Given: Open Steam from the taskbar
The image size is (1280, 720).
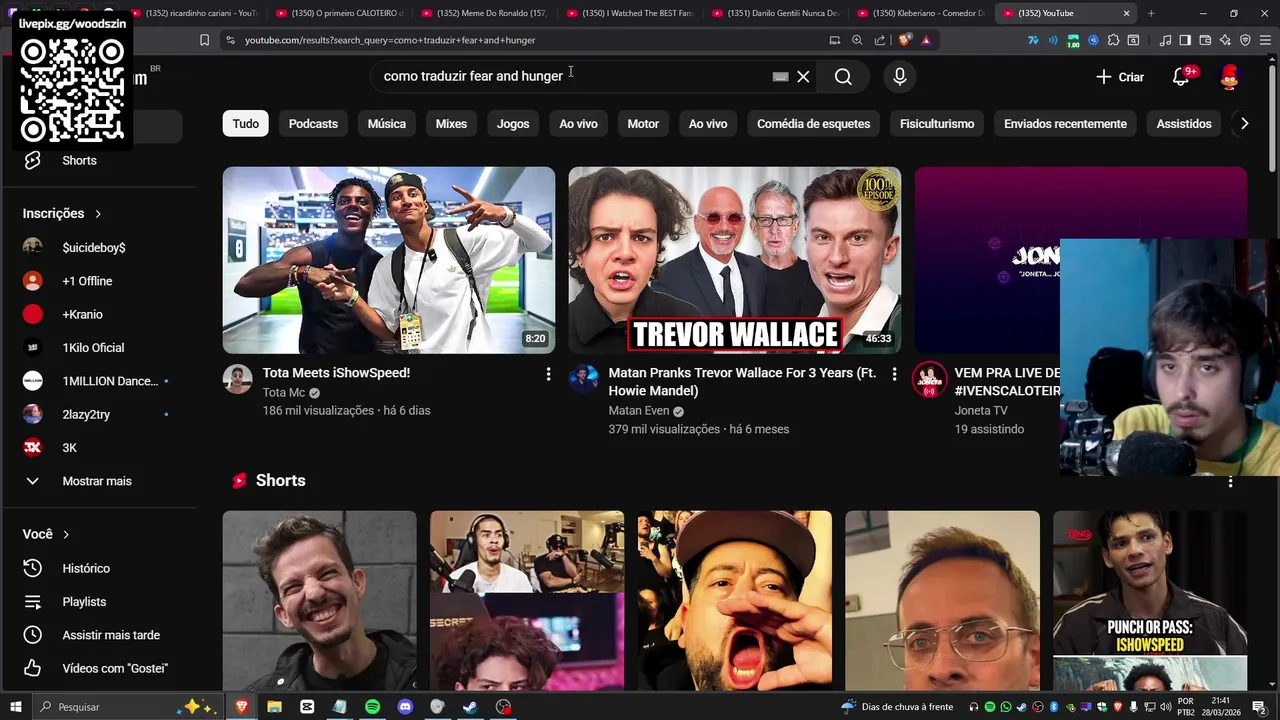Looking at the screenshot, I should 470,707.
